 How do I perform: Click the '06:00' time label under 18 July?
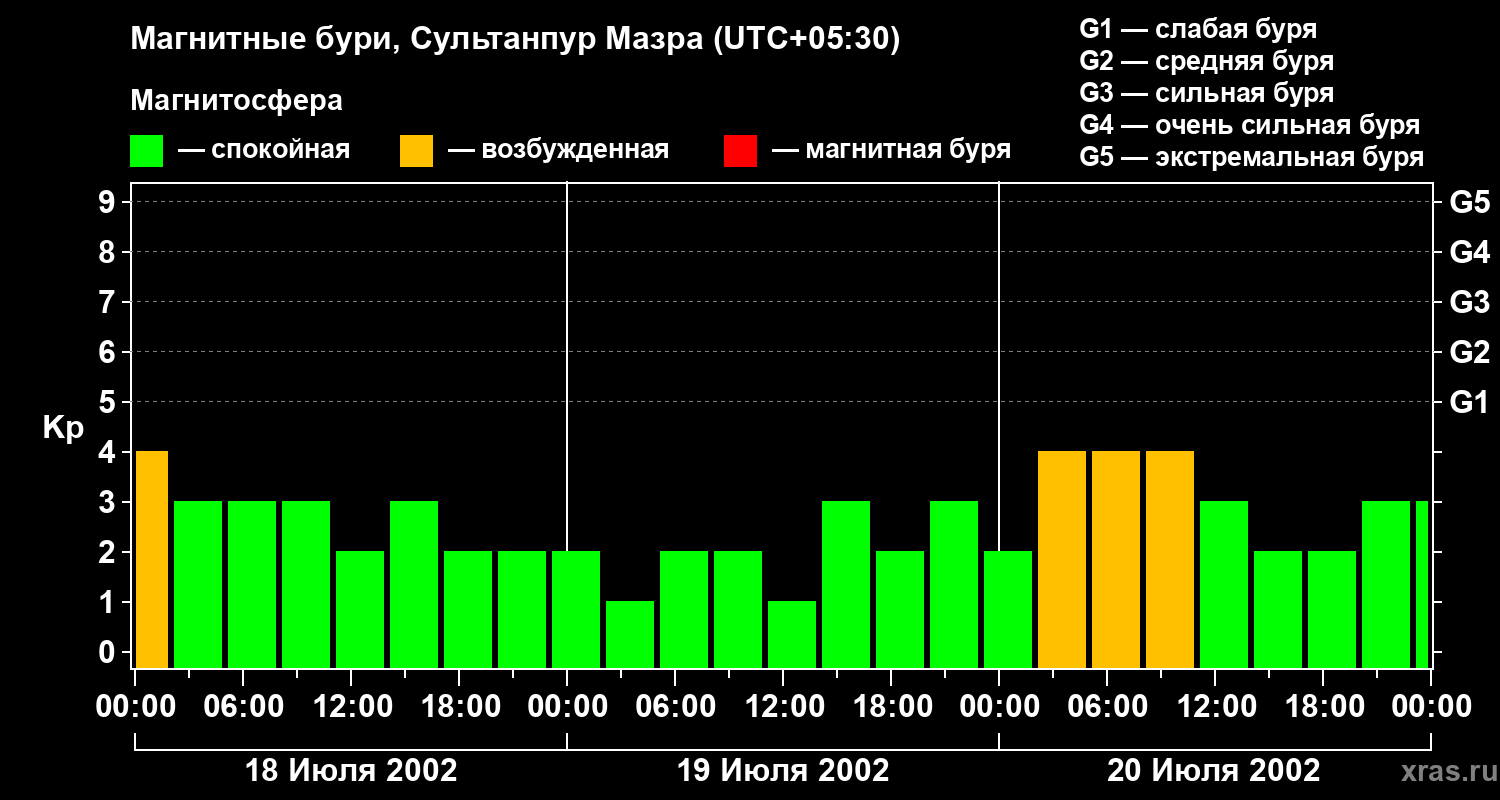pyautogui.click(x=243, y=707)
